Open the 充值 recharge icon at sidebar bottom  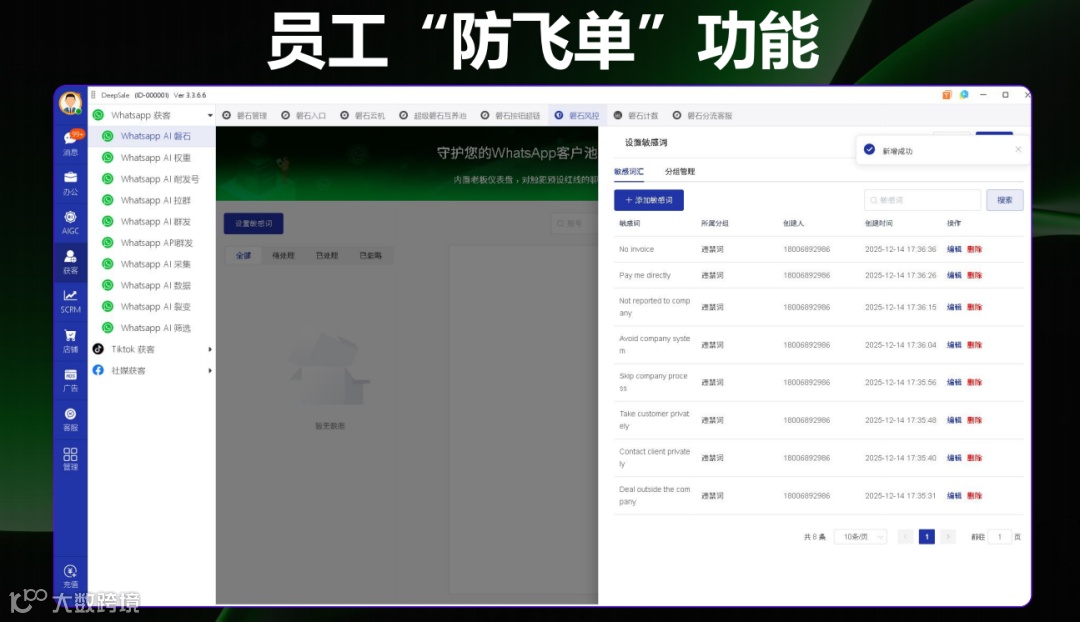click(70, 577)
